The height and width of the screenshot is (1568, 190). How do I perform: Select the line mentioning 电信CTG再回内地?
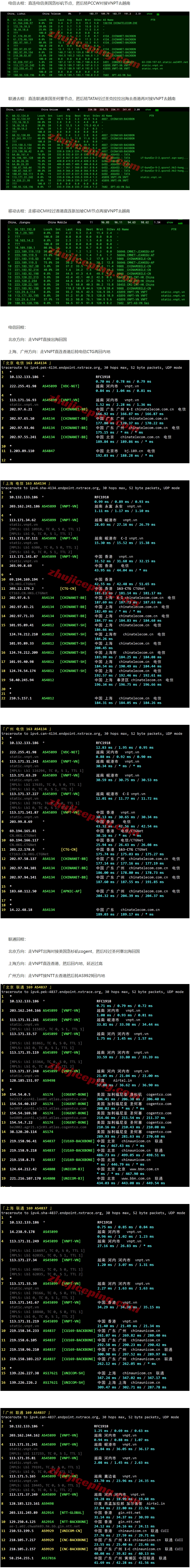59,352
